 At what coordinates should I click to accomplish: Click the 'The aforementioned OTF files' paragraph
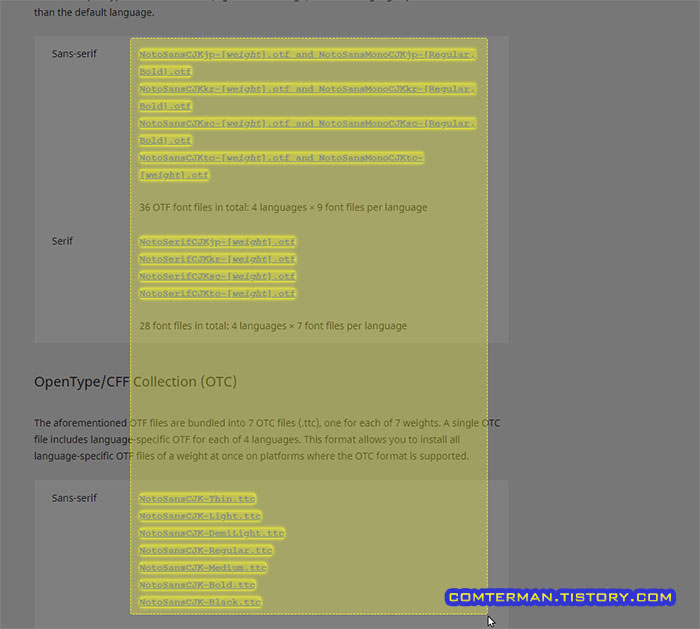267,440
